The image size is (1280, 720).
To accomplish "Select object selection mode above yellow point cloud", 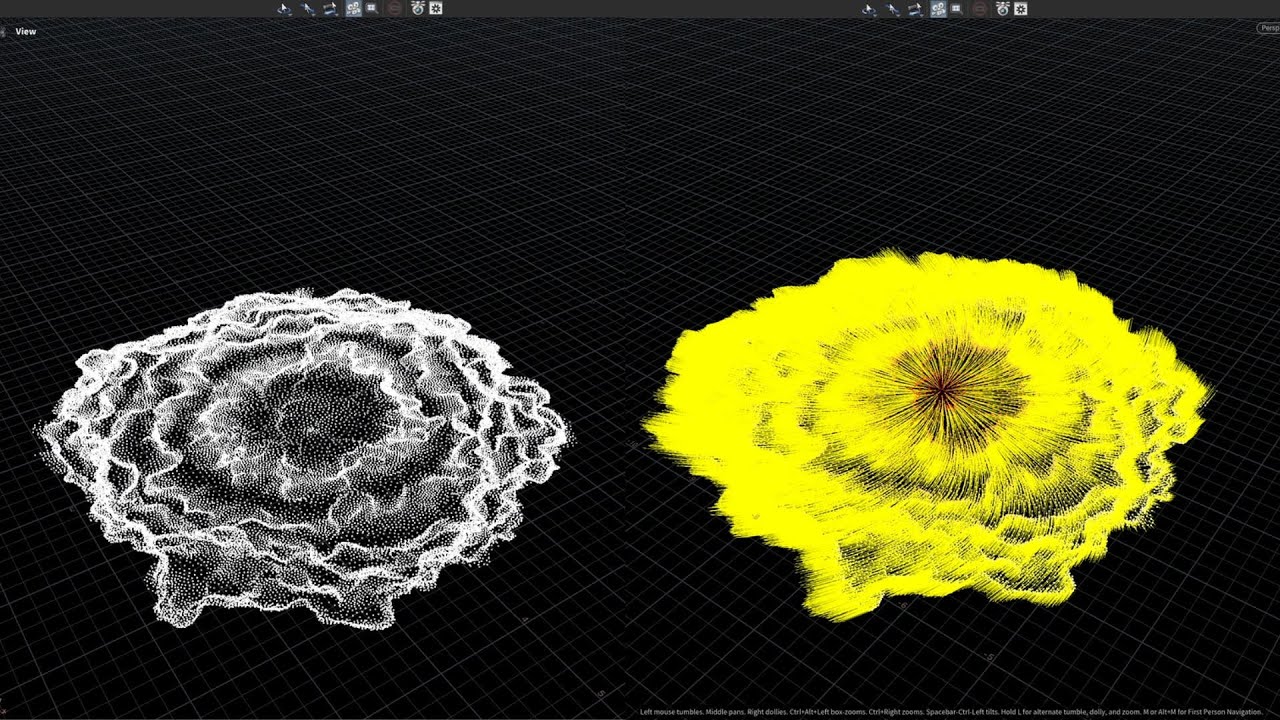I will click(870, 9).
